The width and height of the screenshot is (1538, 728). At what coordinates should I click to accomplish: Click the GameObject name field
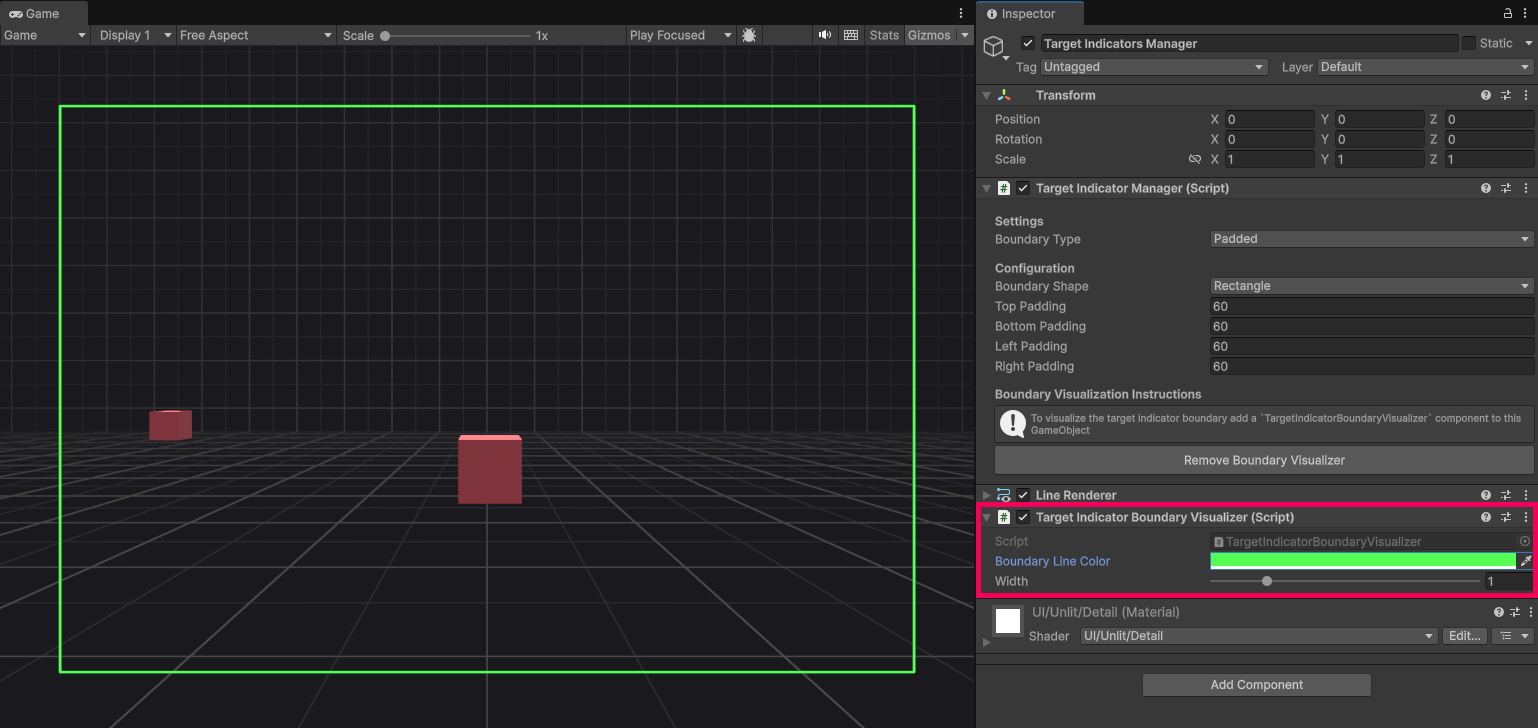click(1249, 43)
